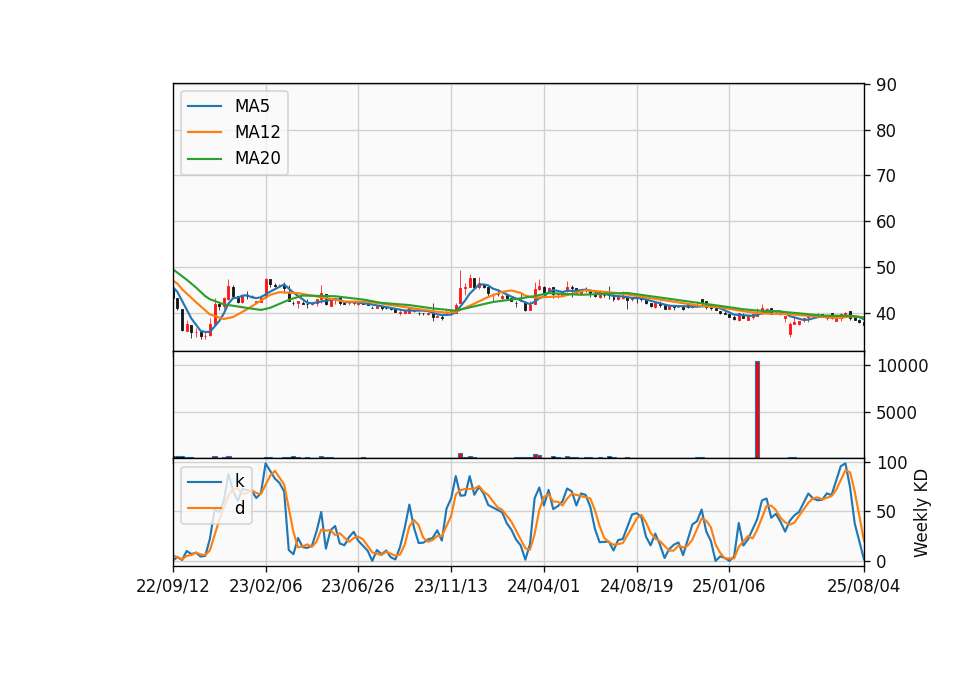Click the MA12 legend label
The height and width of the screenshot is (690, 960).
coord(257,132)
